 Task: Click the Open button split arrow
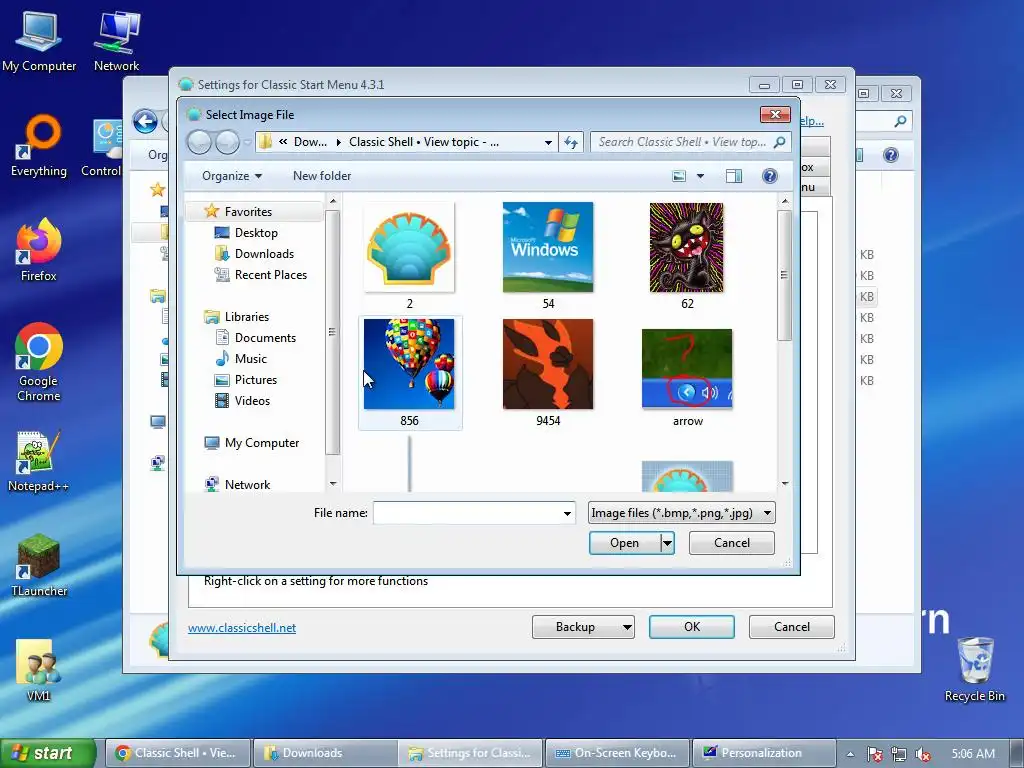pyautogui.click(x=667, y=543)
